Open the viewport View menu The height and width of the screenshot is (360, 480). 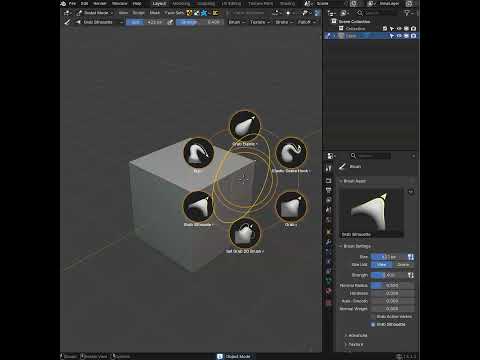[123, 13]
